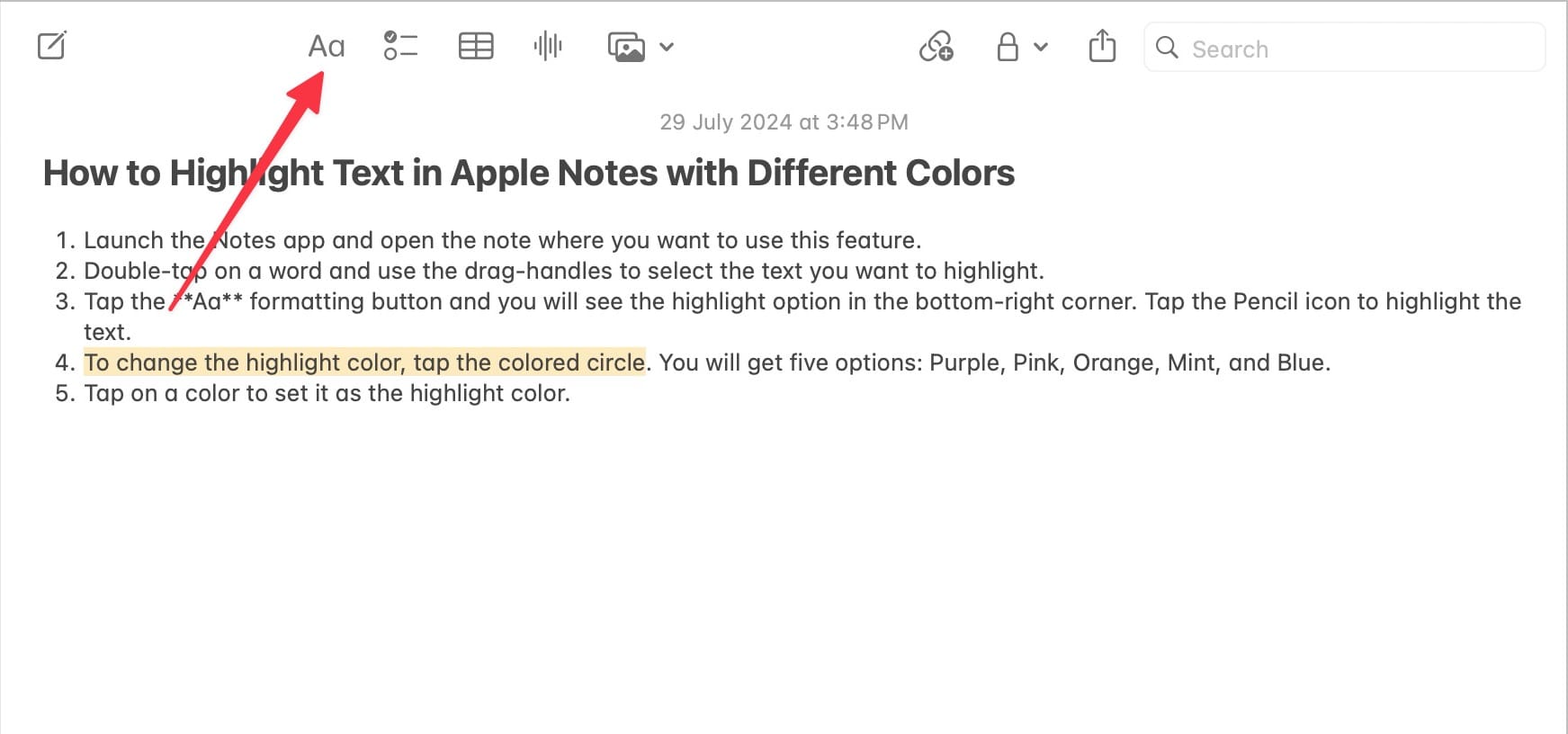The height and width of the screenshot is (734, 1568).
Task: Add a note link with the link icon
Action: coord(936,46)
